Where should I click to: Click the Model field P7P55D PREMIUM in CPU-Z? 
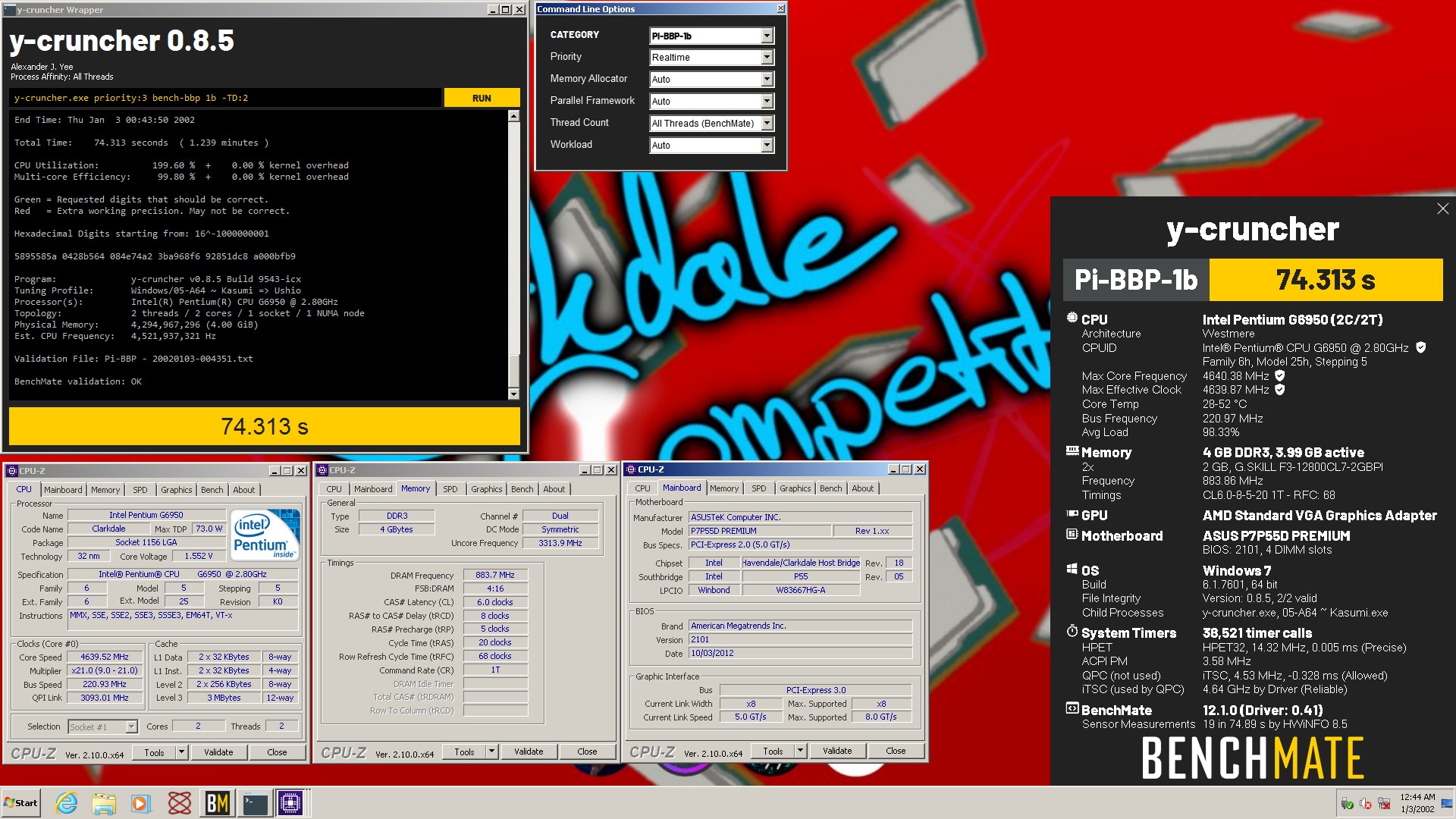759,531
